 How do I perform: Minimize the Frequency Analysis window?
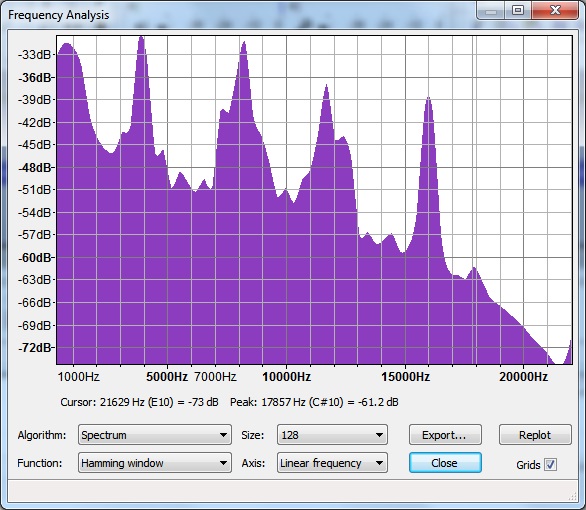(x=491, y=10)
